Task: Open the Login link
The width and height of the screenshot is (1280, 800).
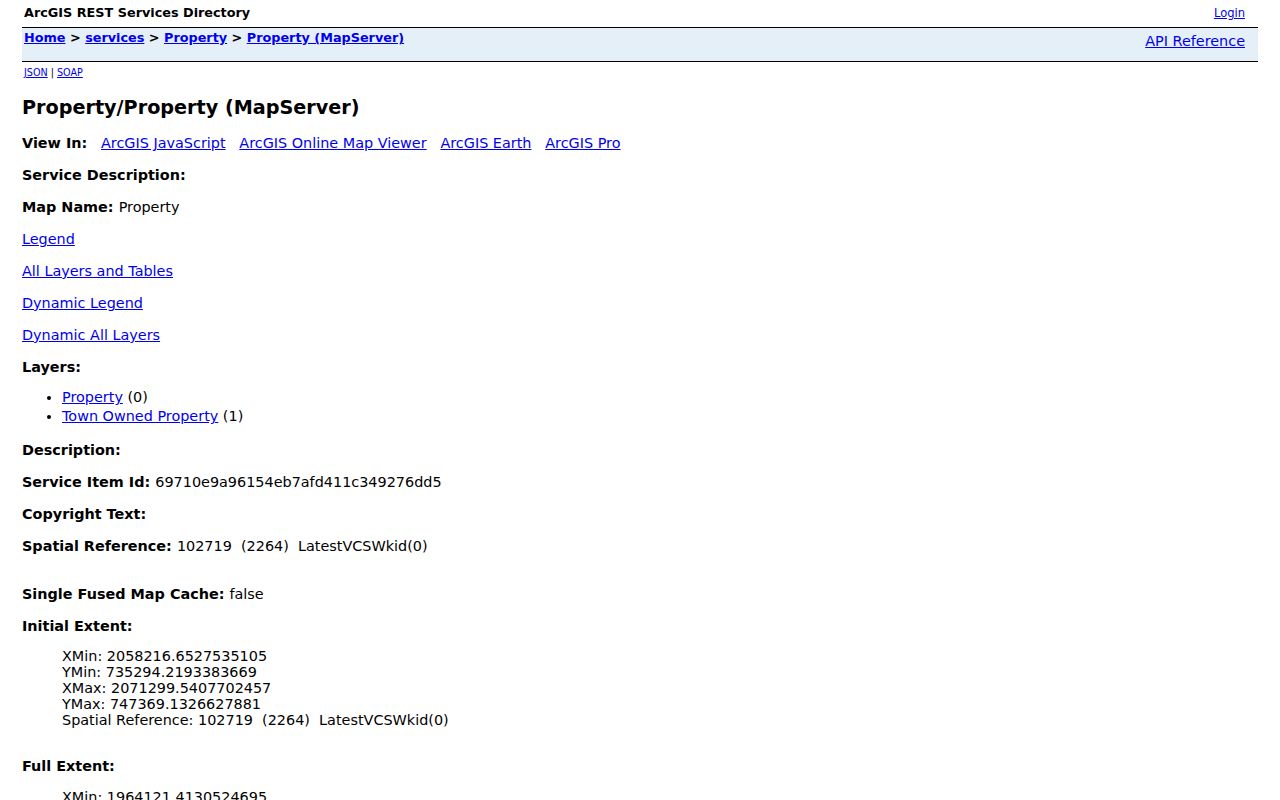Action: [x=1229, y=13]
